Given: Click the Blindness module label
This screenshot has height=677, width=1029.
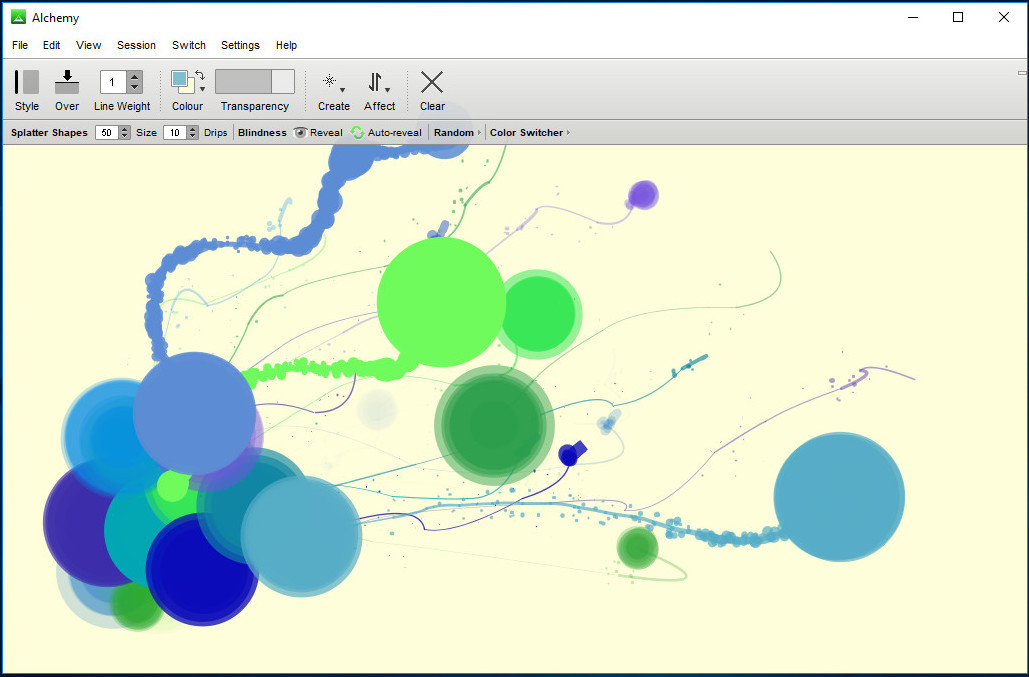Looking at the screenshot, I should click(262, 133).
